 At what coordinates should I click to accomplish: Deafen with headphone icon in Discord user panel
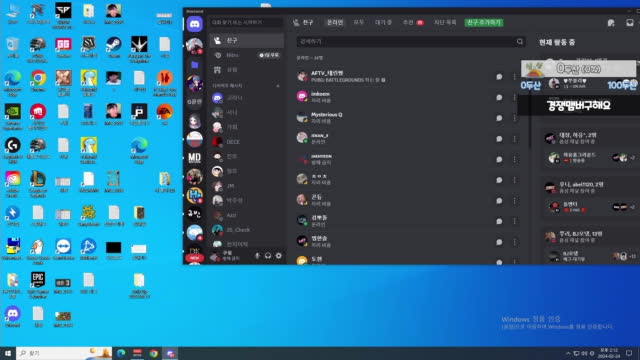pyautogui.click(x=268, y=256)
